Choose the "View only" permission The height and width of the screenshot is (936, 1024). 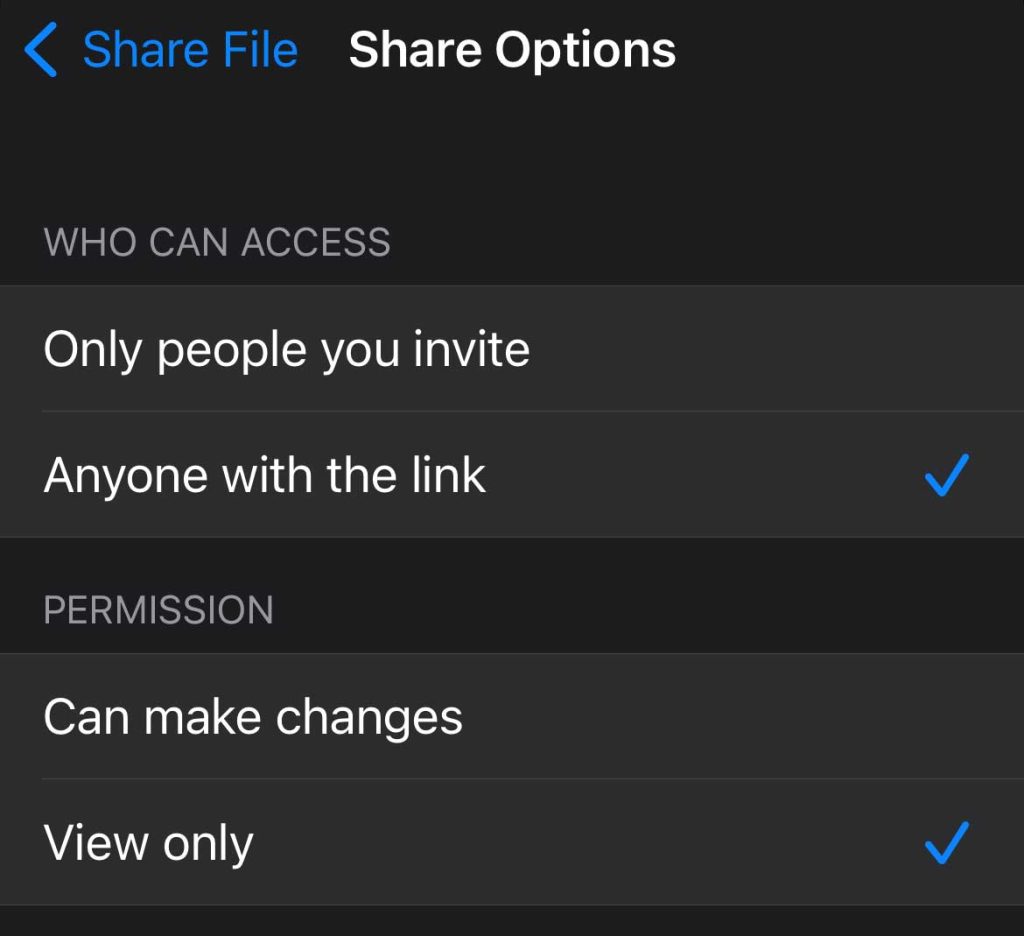tap(149, 843)
